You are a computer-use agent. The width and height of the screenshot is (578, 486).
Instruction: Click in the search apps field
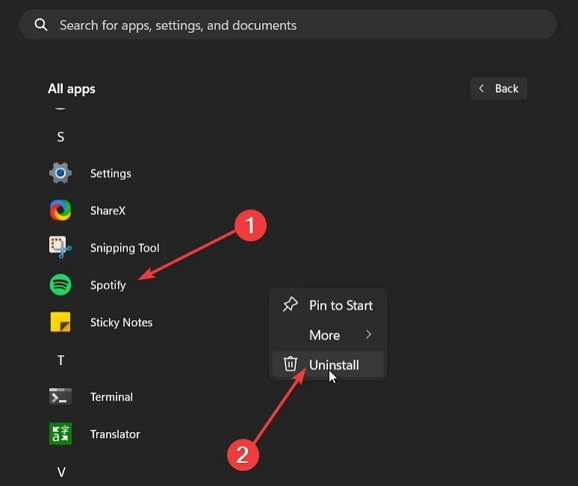pos(288,25)
